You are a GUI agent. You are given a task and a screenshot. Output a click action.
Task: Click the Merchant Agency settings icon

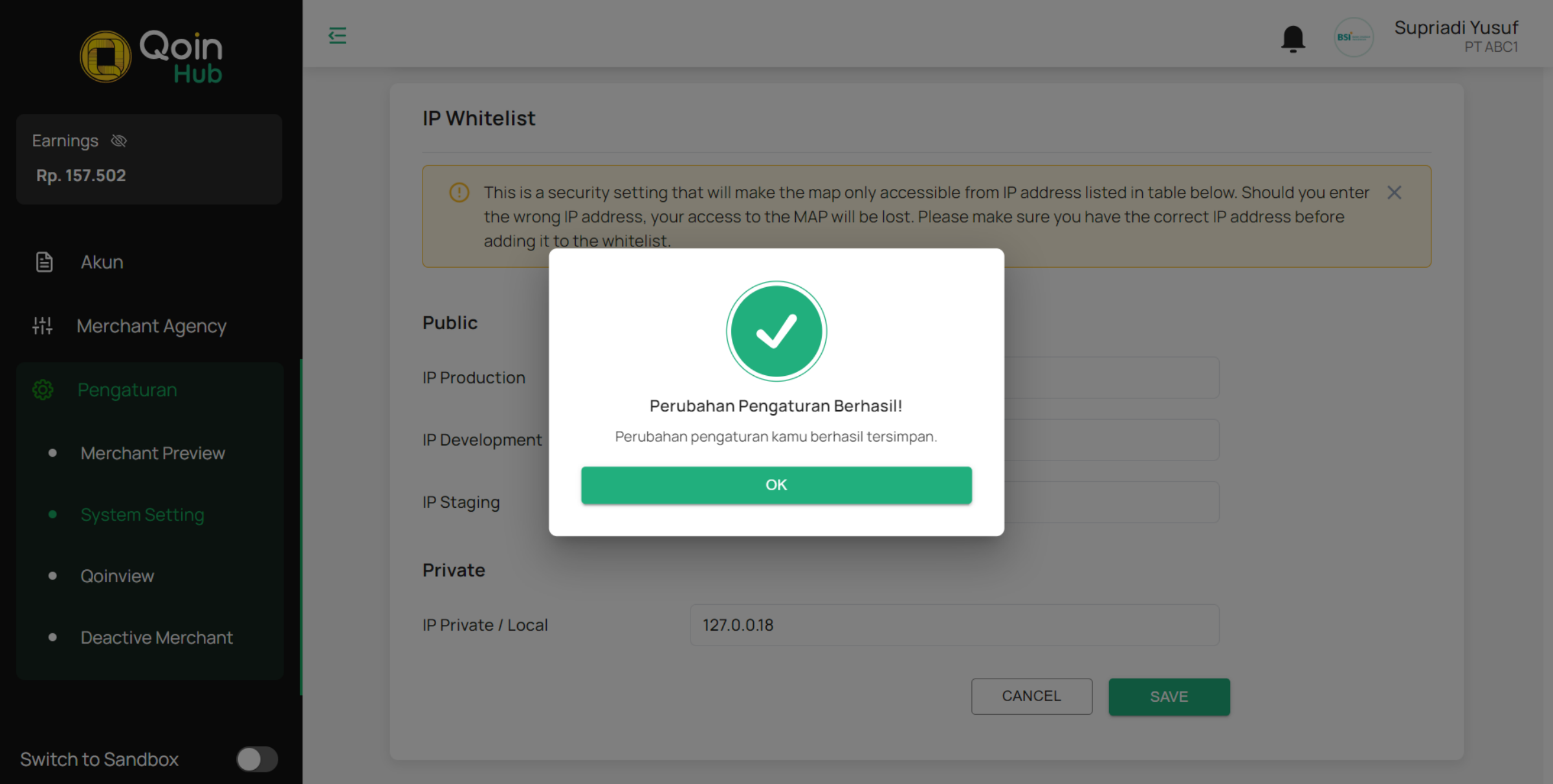click(43, 325)
